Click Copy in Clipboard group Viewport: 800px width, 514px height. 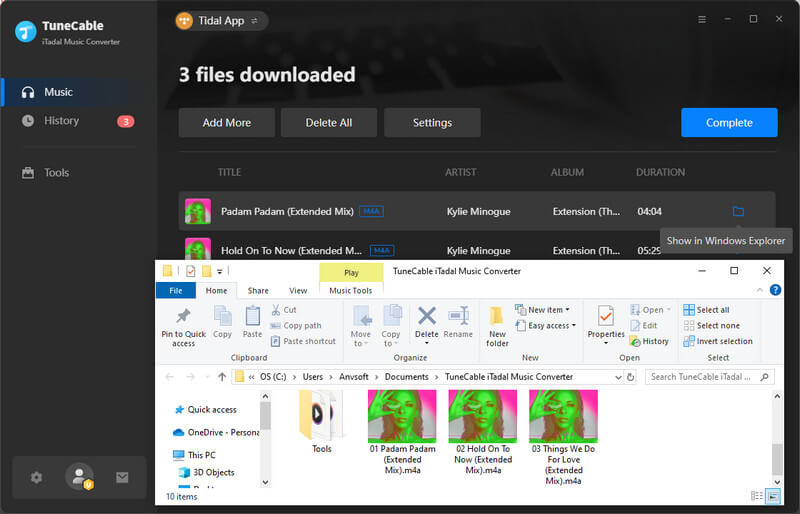(x=222, y=323)
